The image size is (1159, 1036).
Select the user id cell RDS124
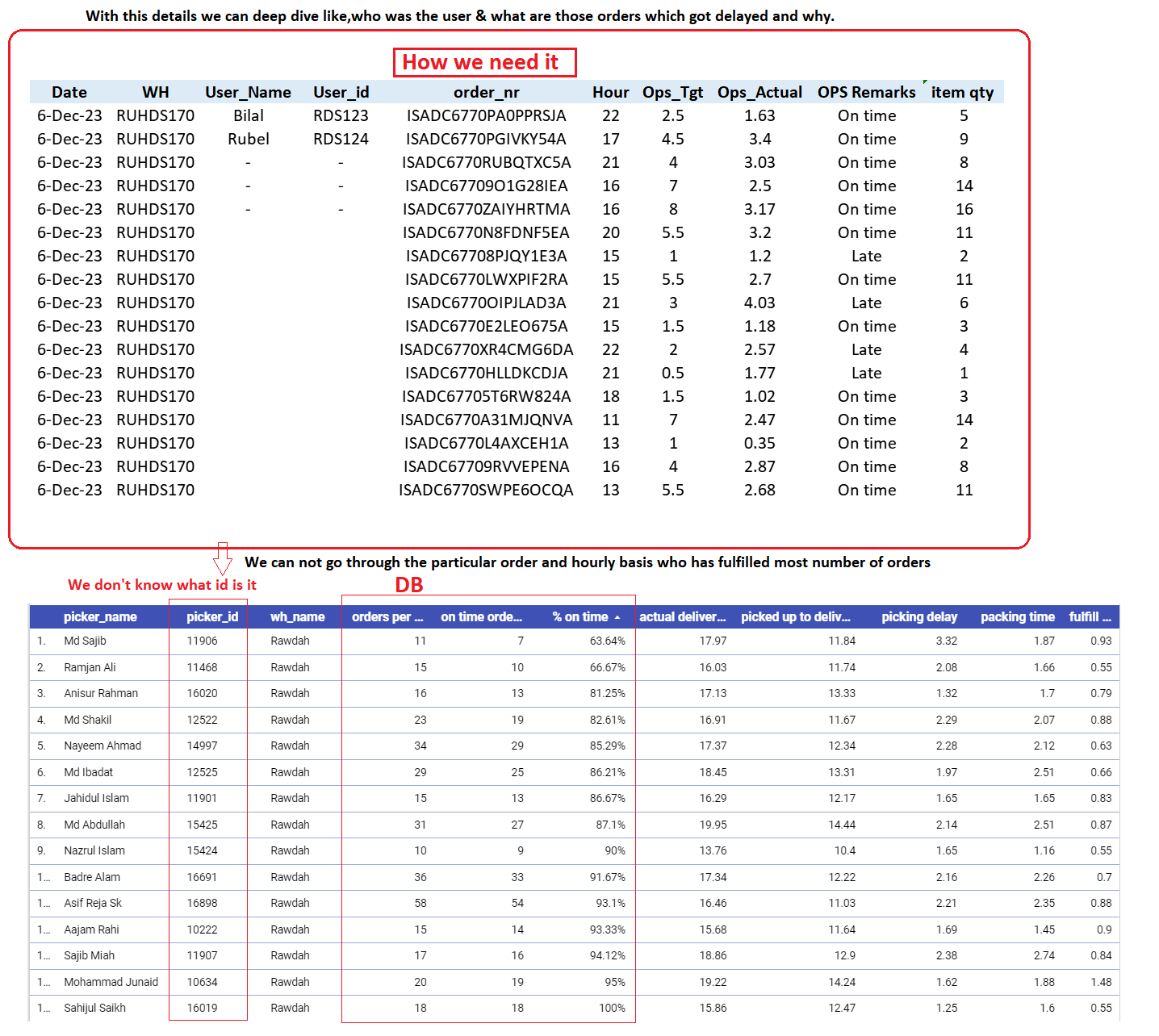click(x=341, y=139)
